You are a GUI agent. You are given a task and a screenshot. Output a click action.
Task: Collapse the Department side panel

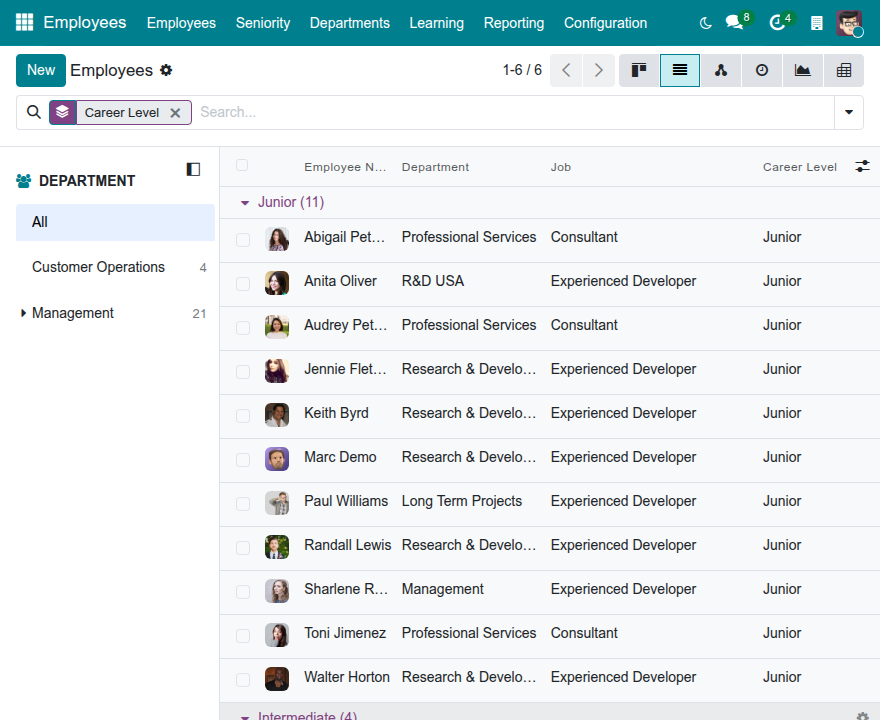click(193, 169)
